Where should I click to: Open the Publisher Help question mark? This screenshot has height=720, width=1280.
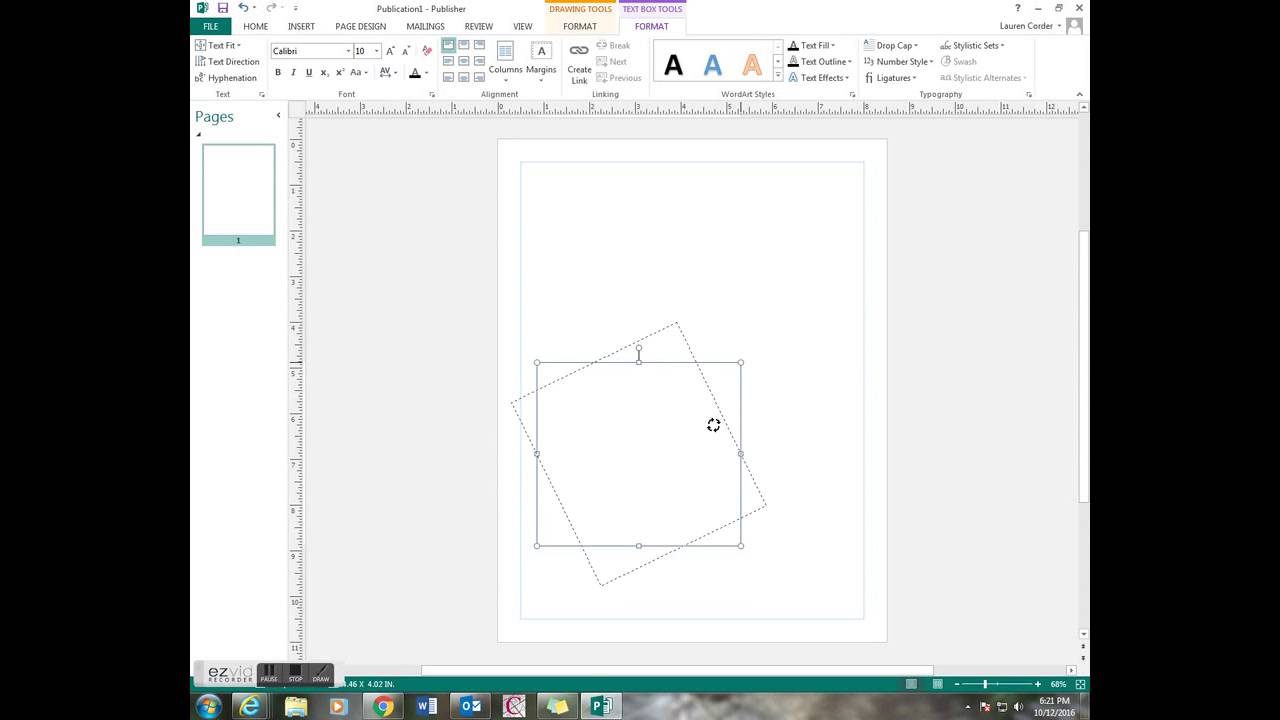[x=1018, y=8]
